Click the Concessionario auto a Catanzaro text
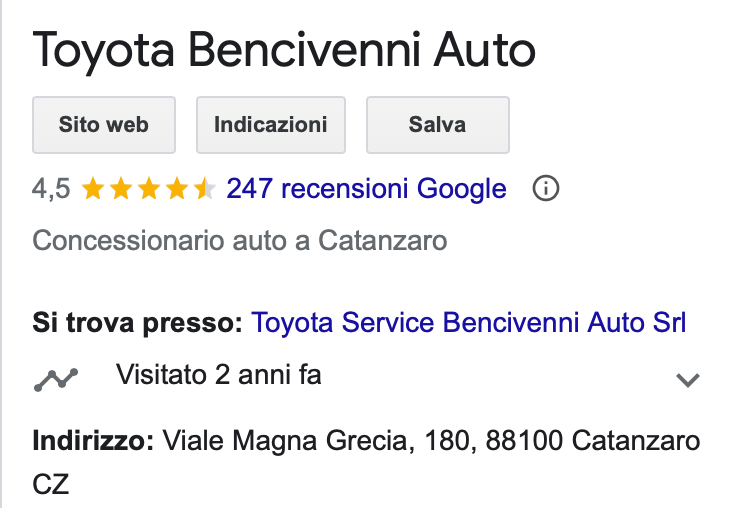738x508 pixels. coord(240,241)
